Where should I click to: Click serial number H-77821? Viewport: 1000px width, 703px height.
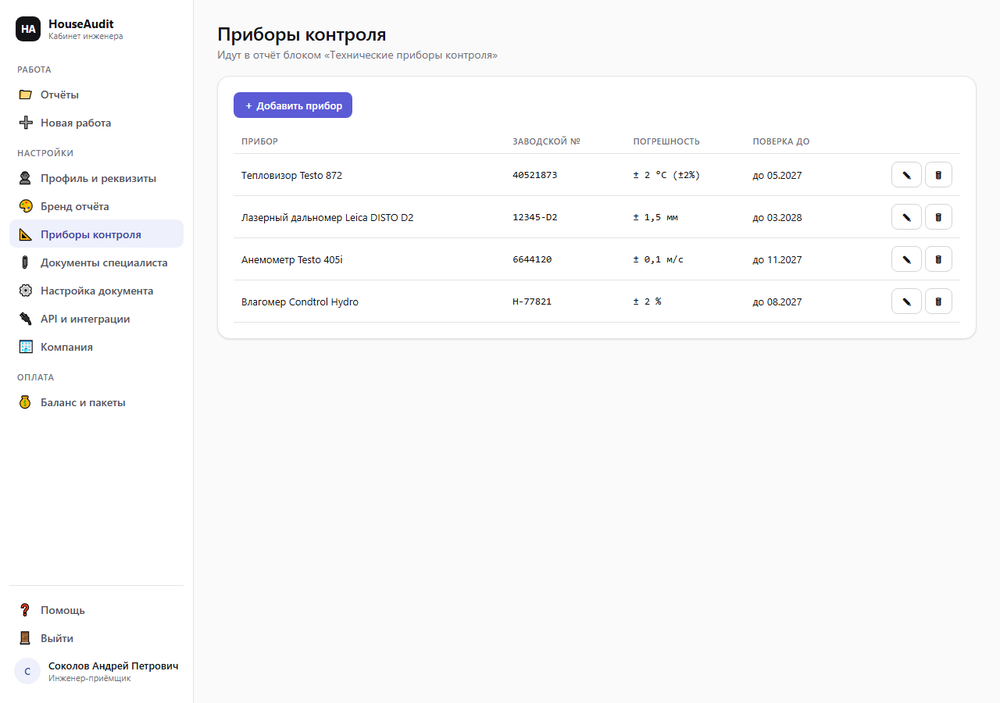click(533, 301)
